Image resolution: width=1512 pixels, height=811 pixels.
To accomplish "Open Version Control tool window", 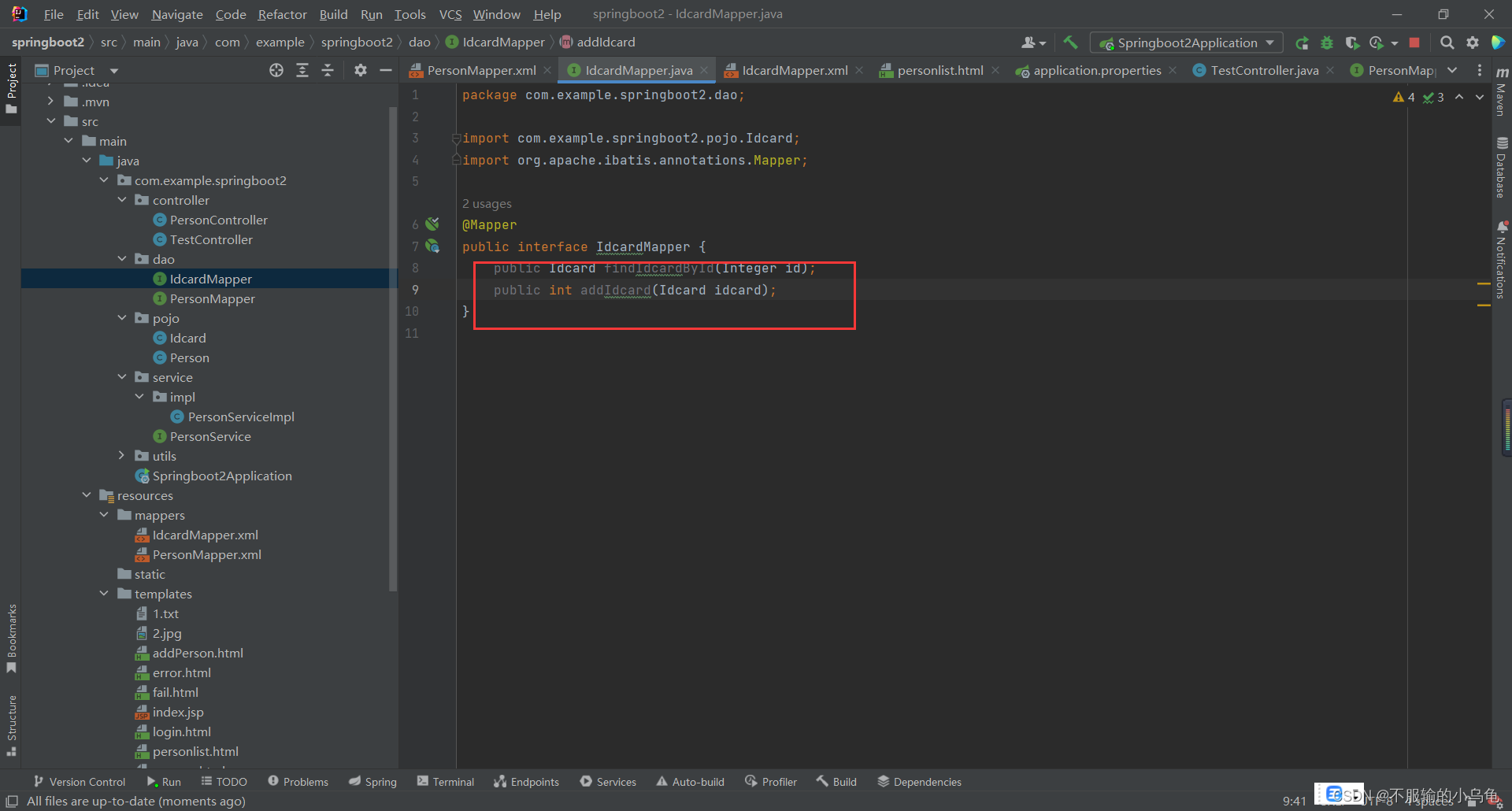I will coord(80,781).
